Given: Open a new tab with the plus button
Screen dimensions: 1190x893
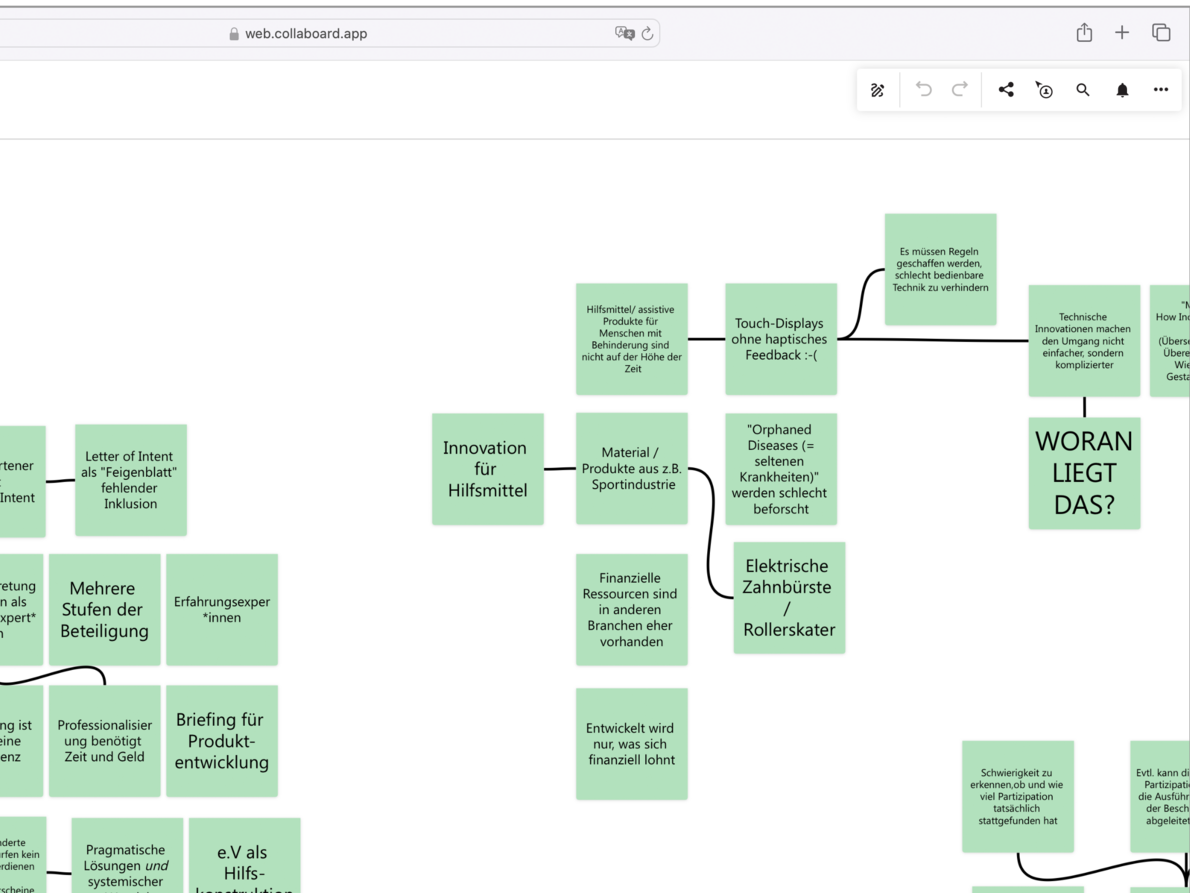Looking at the screenshot, I should tap(1121, 32).
